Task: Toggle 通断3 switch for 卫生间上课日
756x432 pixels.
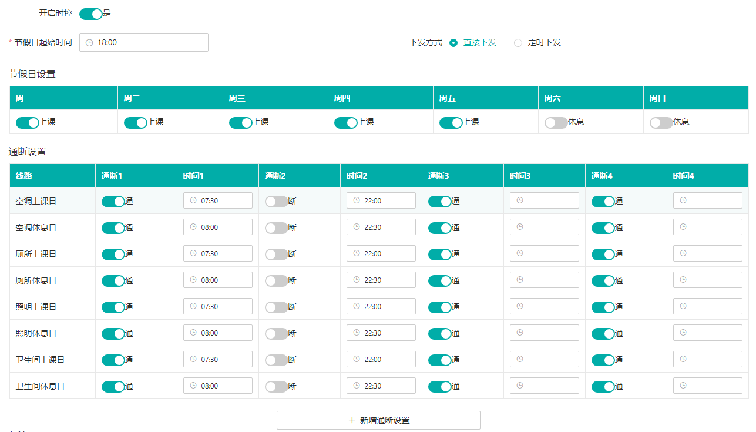Action: click(x=440, y=360)
